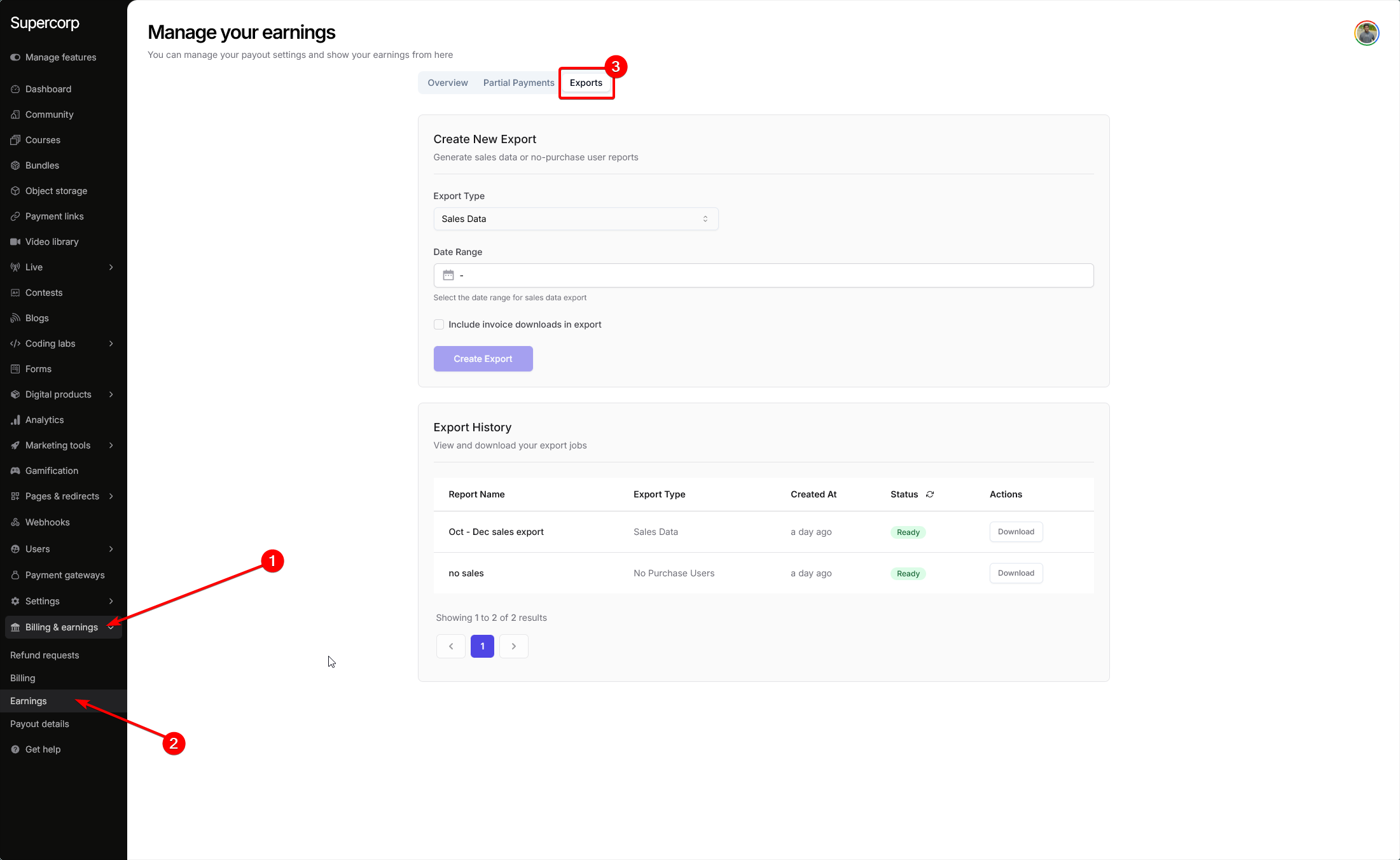Collapse the Billing & earnings section
1400x860 pixels.
pyautogui.click(x=111, y=627)
